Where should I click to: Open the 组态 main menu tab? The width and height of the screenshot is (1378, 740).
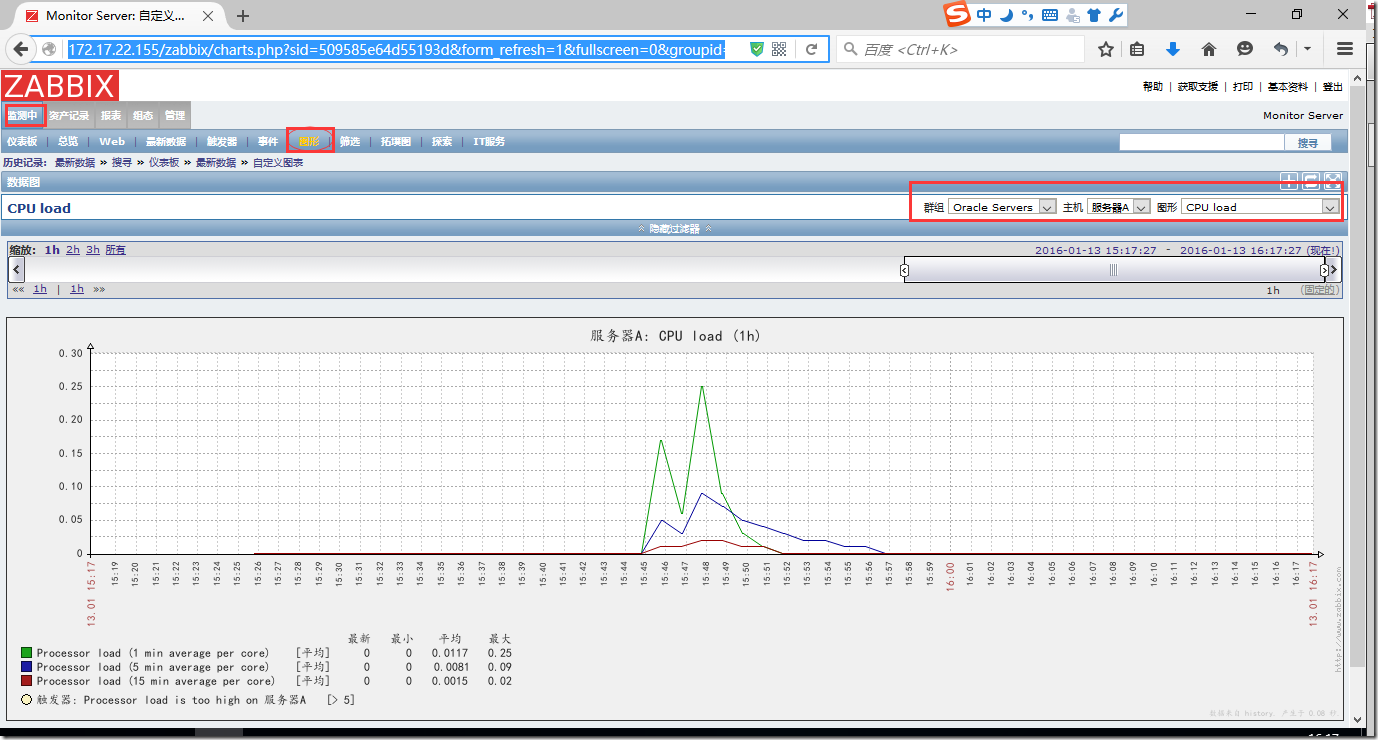tap(143, 115)
